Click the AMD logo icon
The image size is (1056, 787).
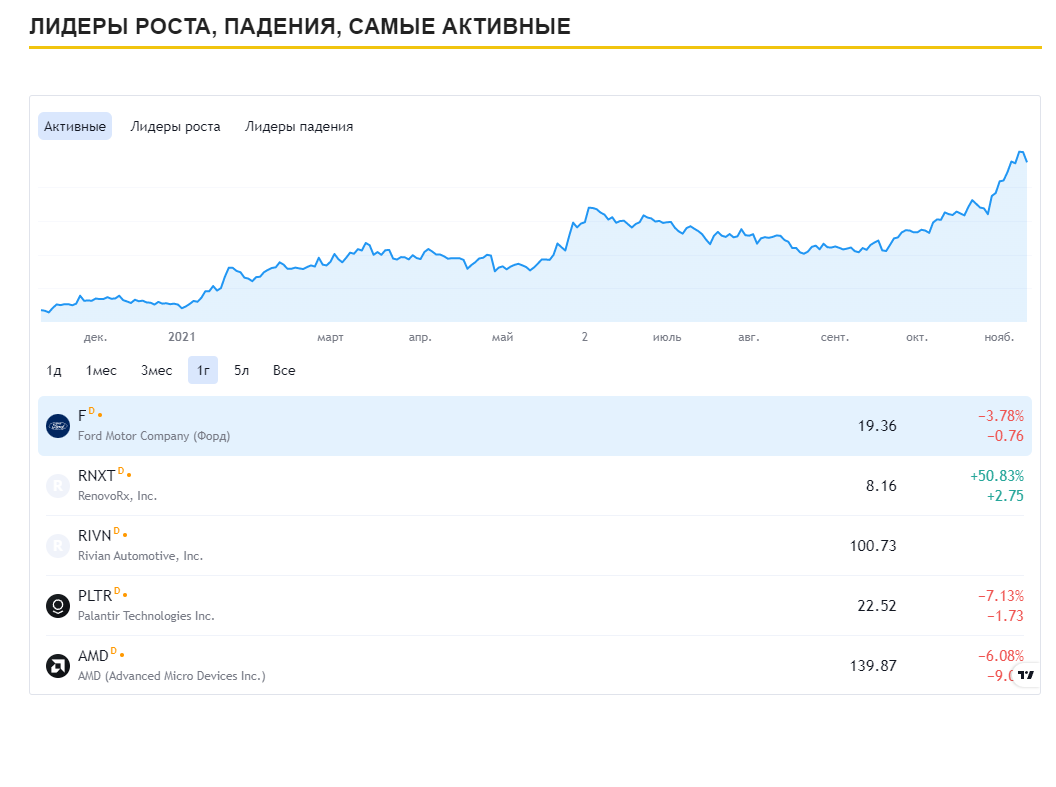[x=58, y=666]
